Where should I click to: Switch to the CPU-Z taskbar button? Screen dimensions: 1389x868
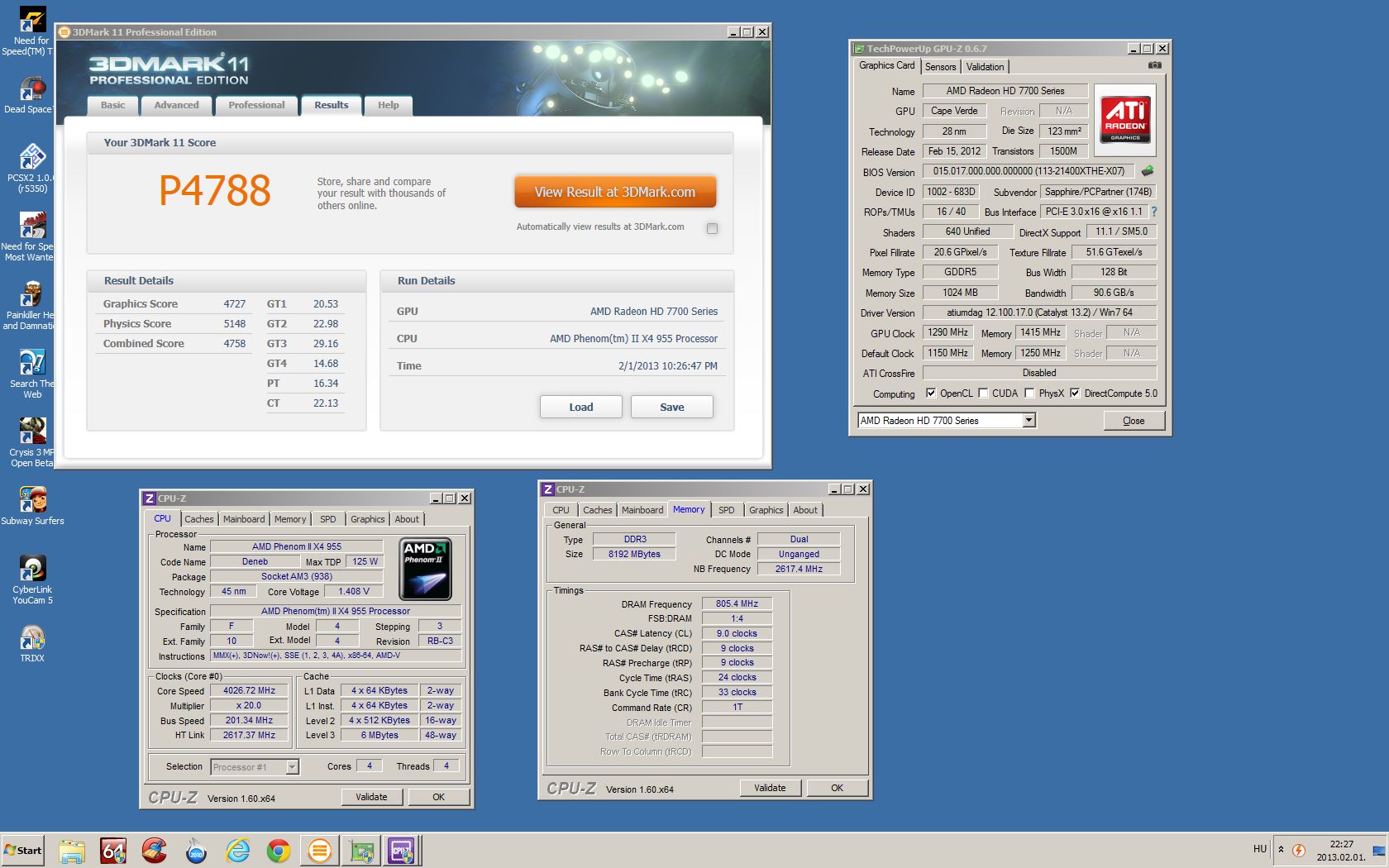[x=403, y=851]
